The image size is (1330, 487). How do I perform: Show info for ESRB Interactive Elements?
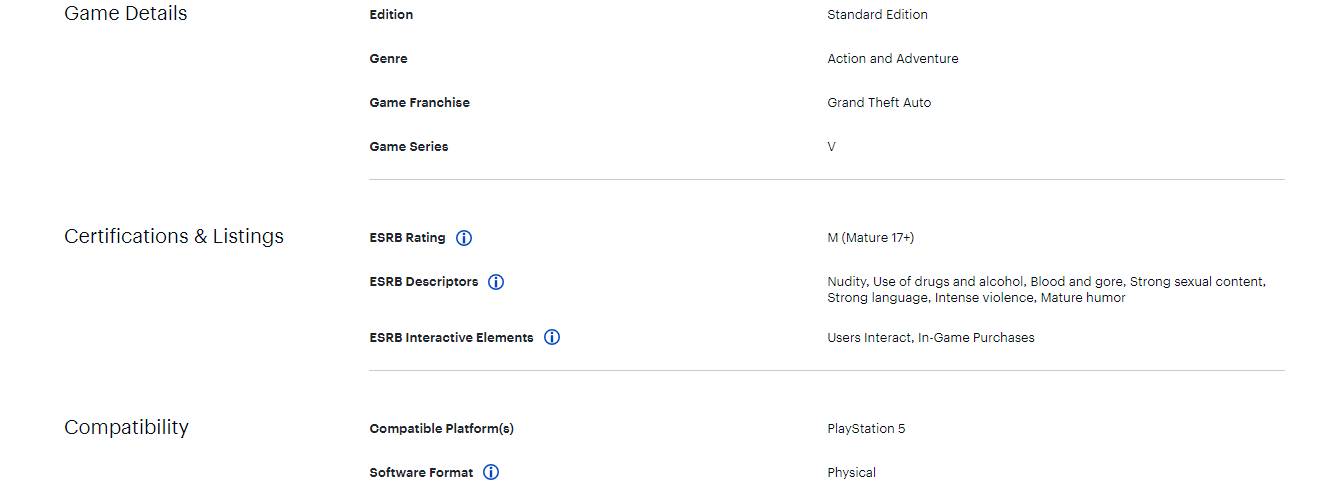coord(552,338)
